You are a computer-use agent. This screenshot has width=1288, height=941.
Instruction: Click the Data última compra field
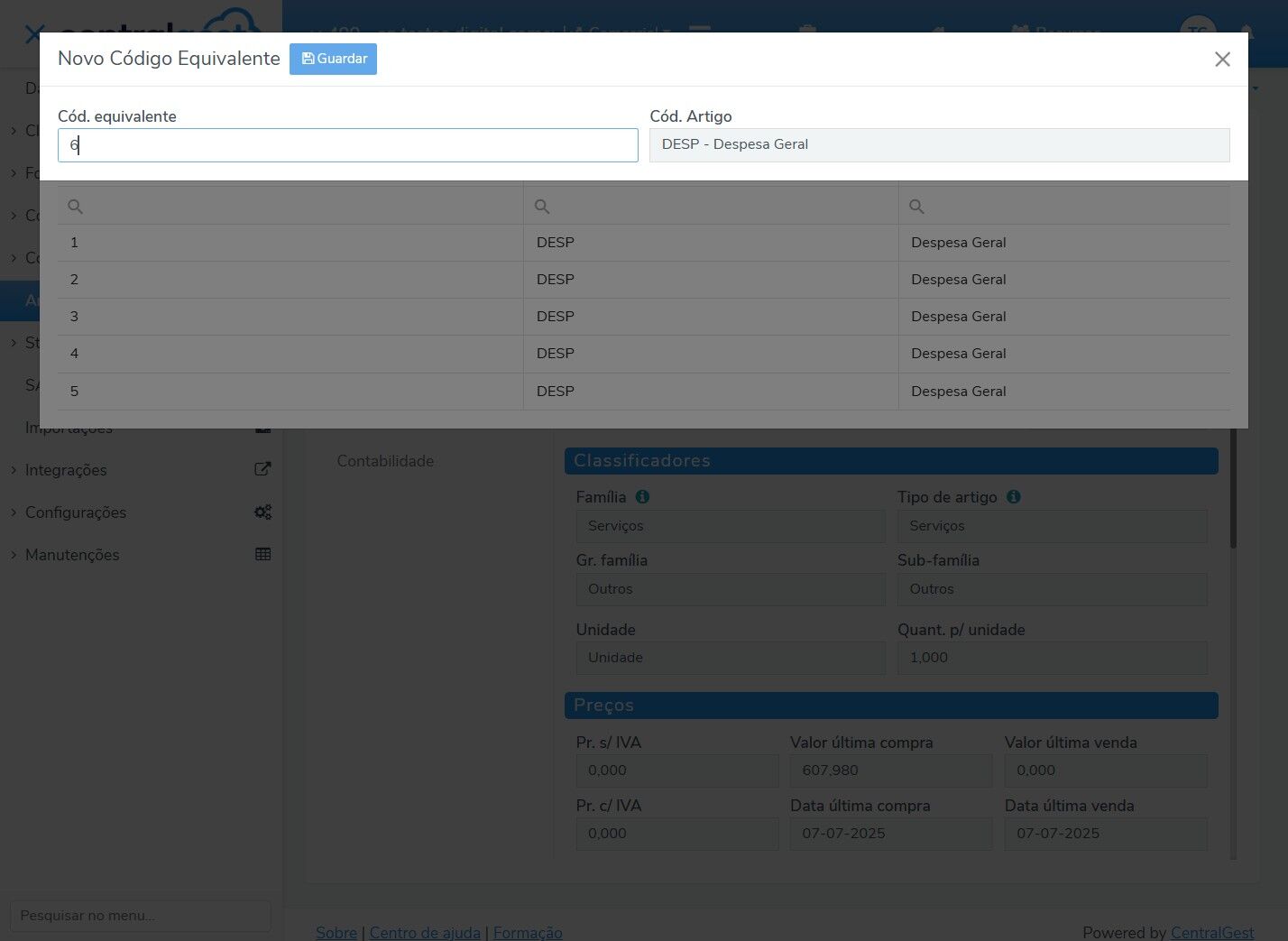pos(891,834)
